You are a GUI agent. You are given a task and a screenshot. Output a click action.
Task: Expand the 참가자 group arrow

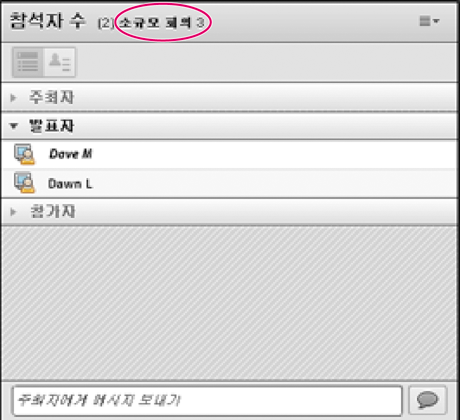pos(13,212)
